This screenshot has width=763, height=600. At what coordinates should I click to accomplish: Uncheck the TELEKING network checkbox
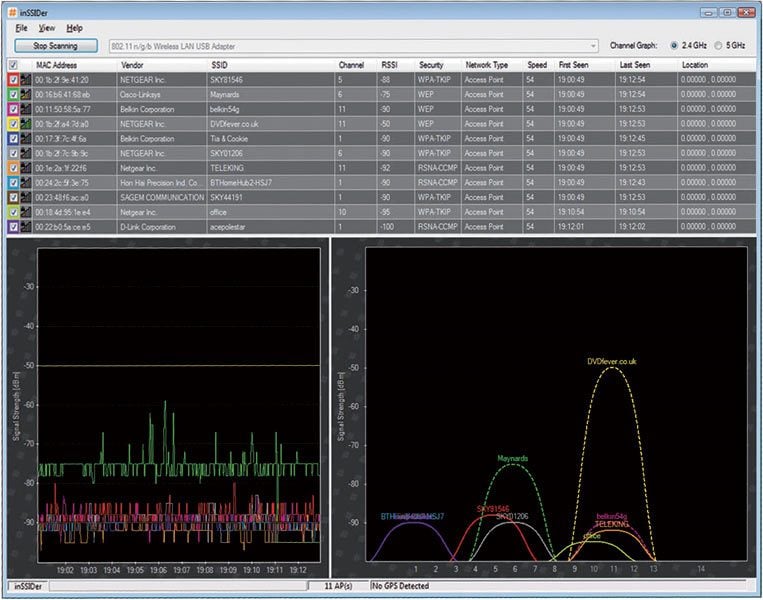pyautogui.click(x=14, y=168)
